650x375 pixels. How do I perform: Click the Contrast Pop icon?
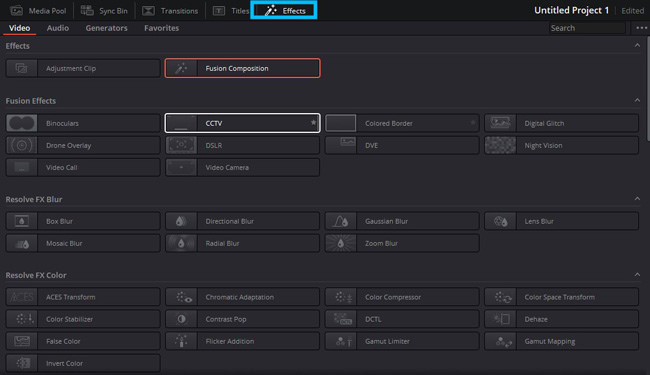coord(181,319)
